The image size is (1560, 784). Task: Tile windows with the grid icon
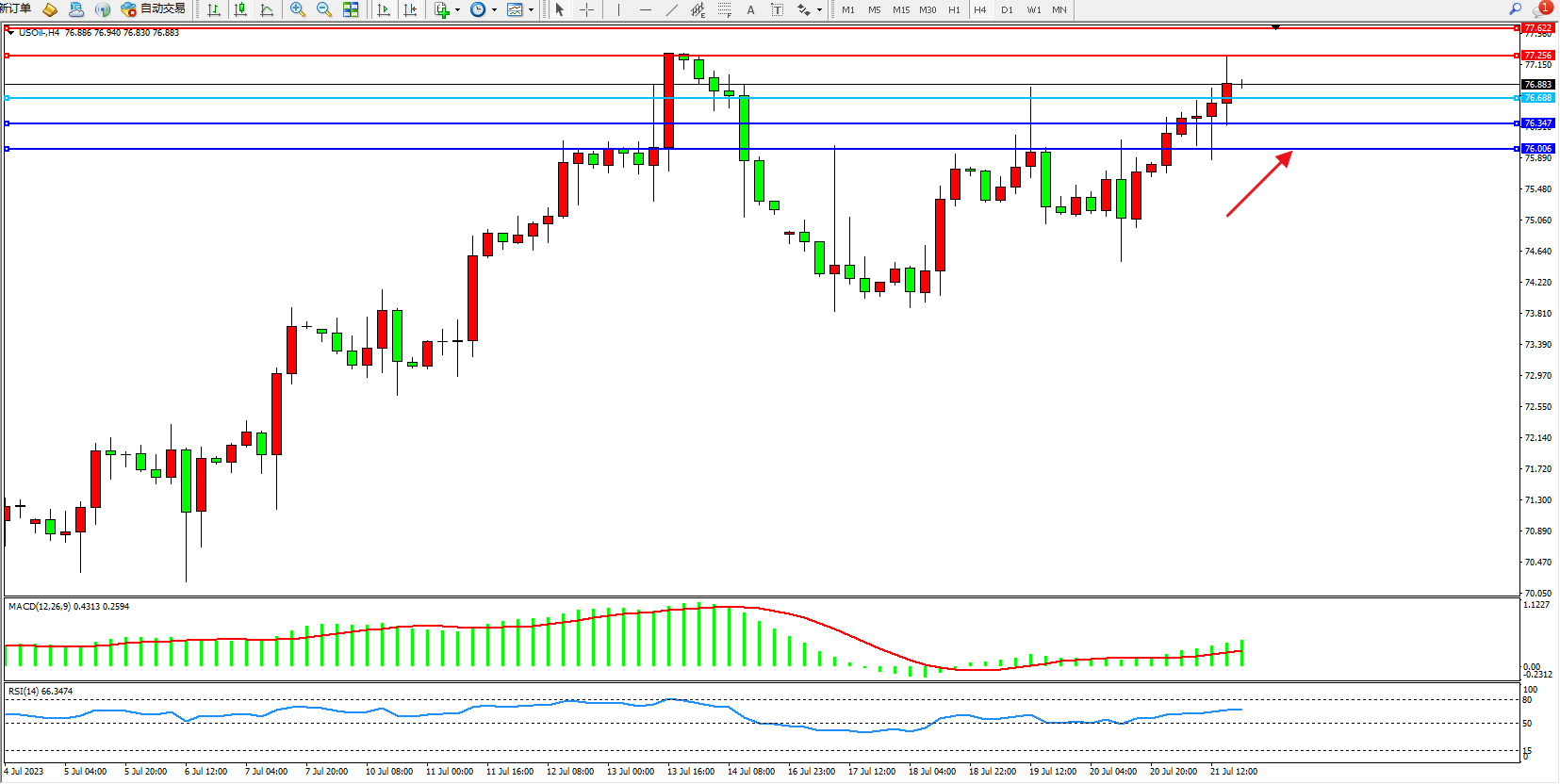click(x=351, y=9)
